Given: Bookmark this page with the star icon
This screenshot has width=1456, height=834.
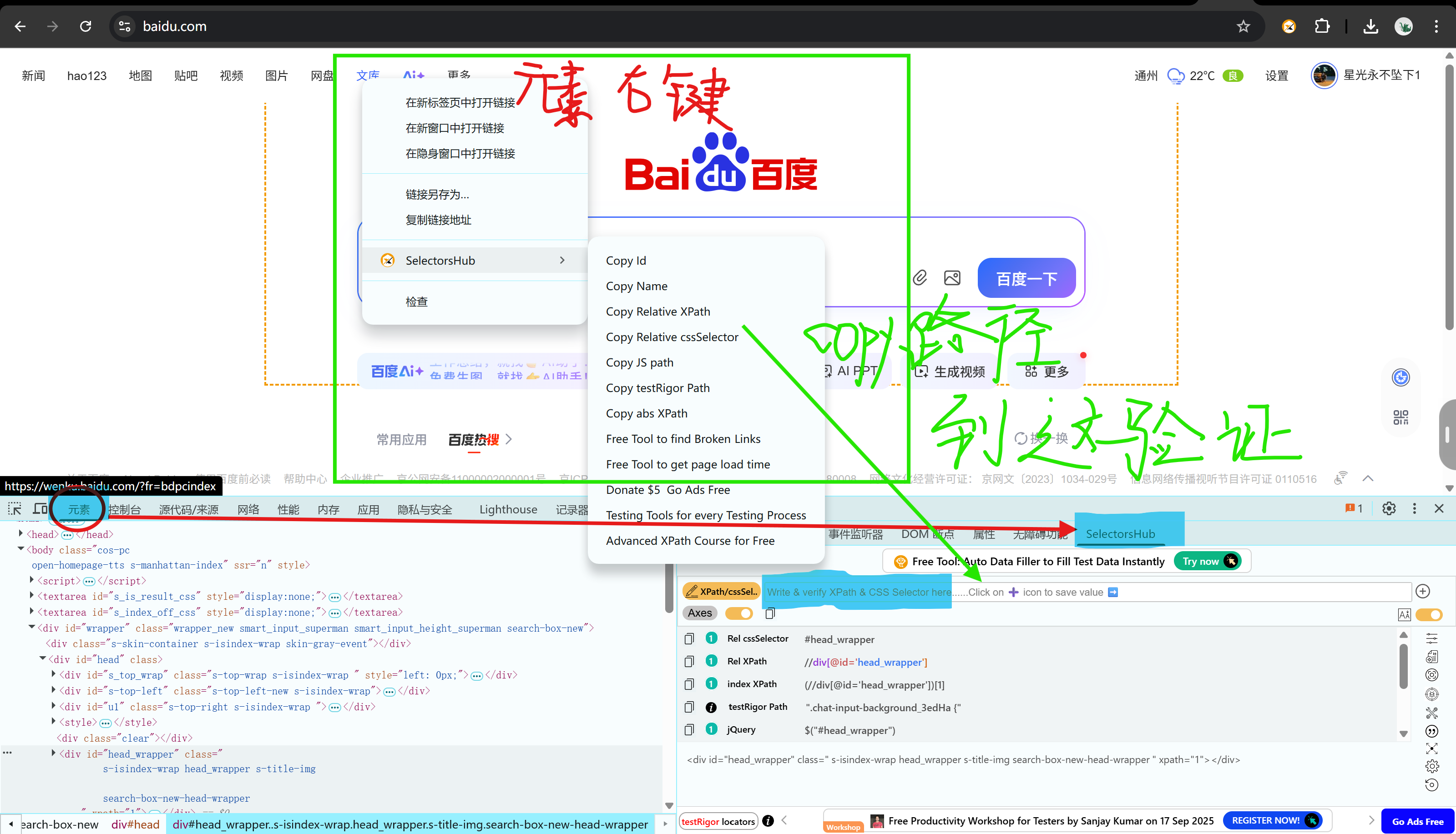Looking at the screenshot, I should (1243, 26).
